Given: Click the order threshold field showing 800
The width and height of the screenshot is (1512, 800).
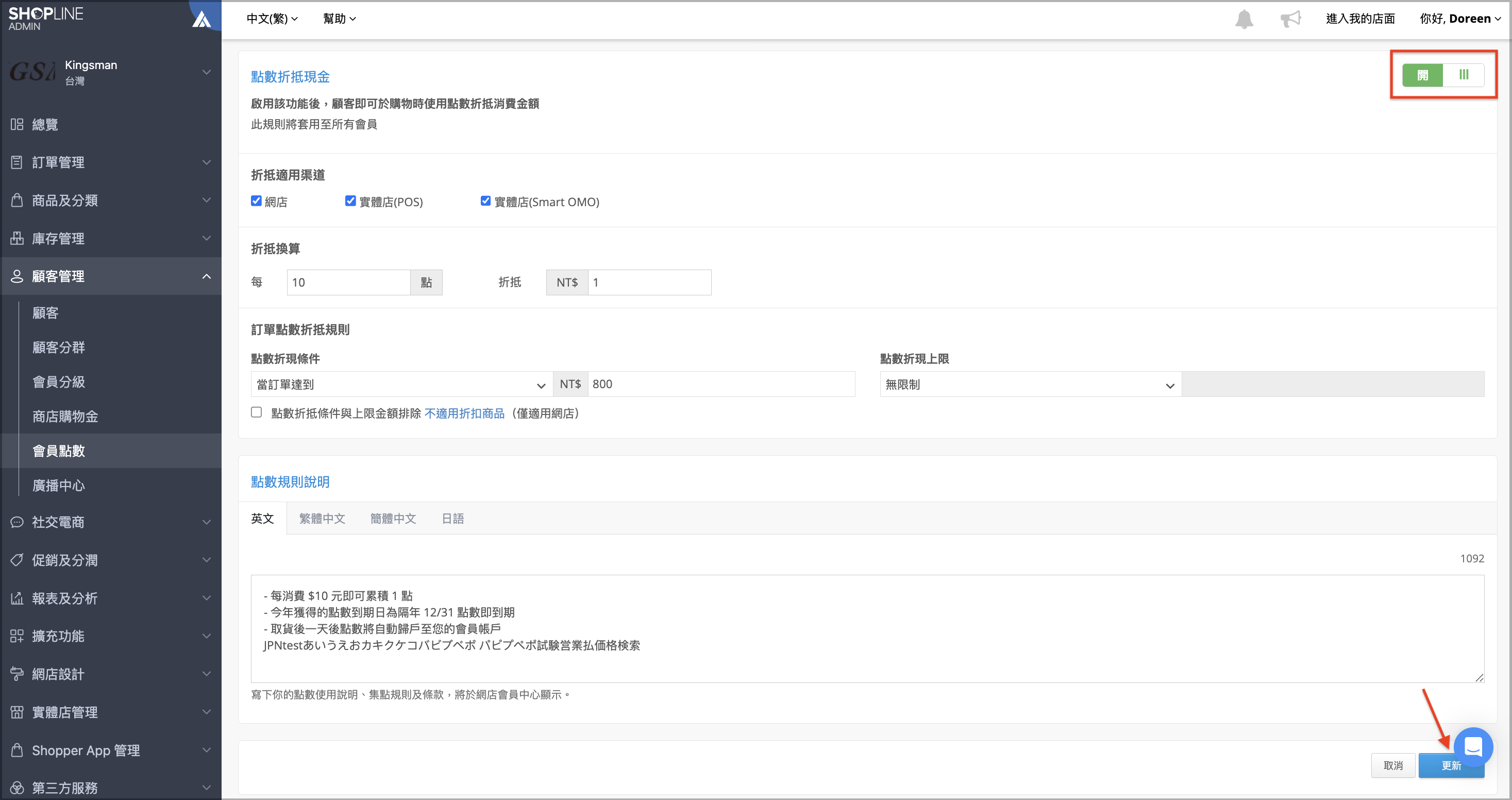Looking at the screenshot, I should (721, 384).
